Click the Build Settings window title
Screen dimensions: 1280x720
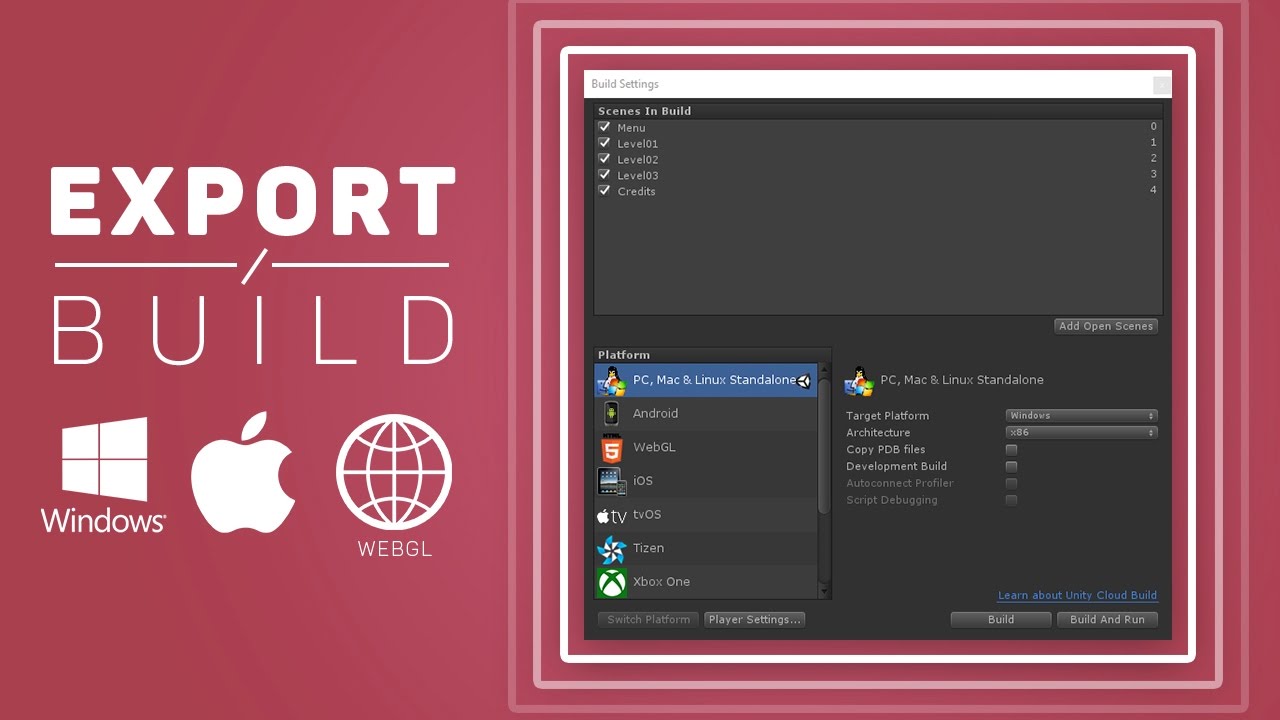(625, 84)
